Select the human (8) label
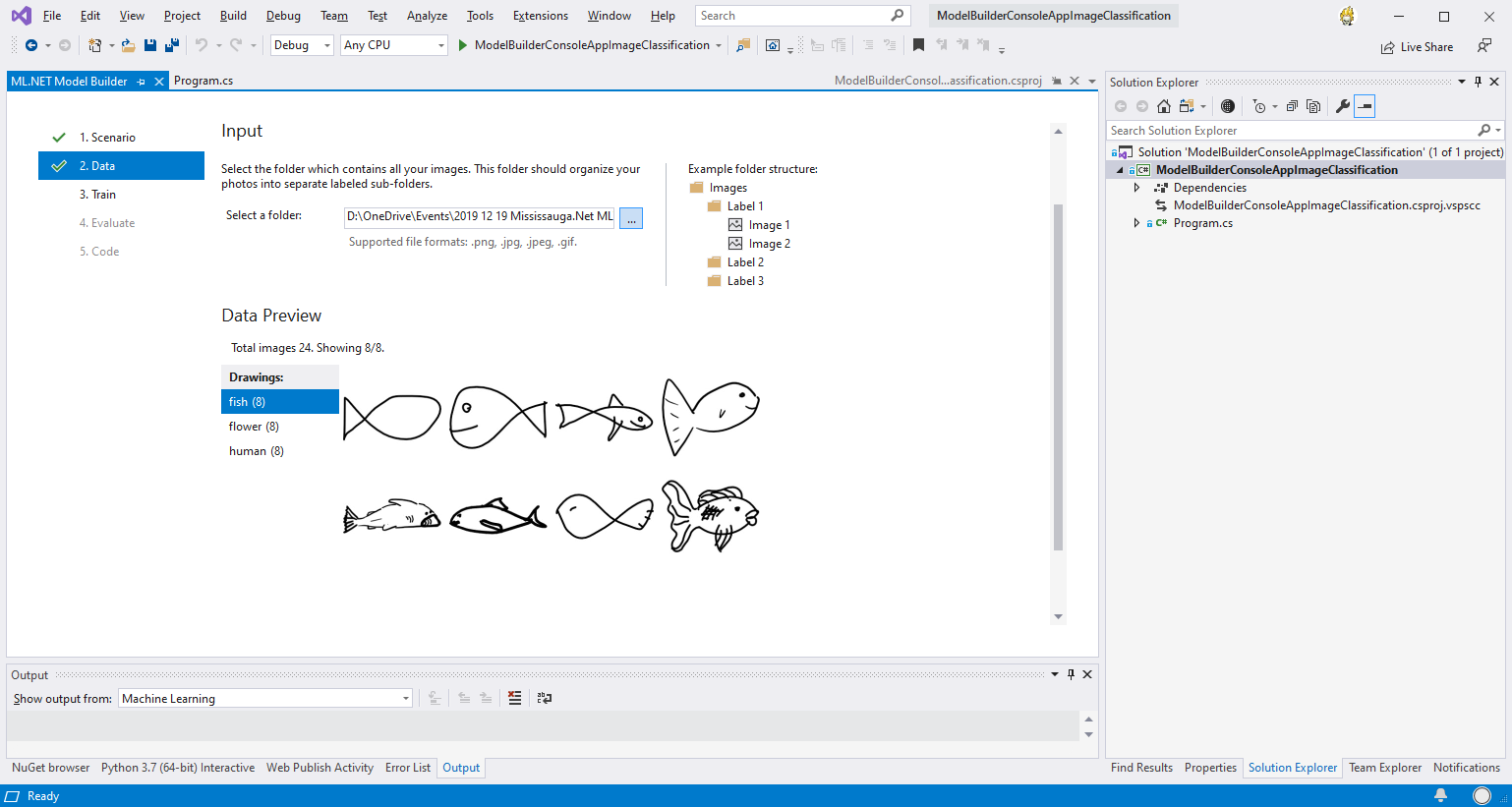Screen dimensions: 1512x807 280,451
